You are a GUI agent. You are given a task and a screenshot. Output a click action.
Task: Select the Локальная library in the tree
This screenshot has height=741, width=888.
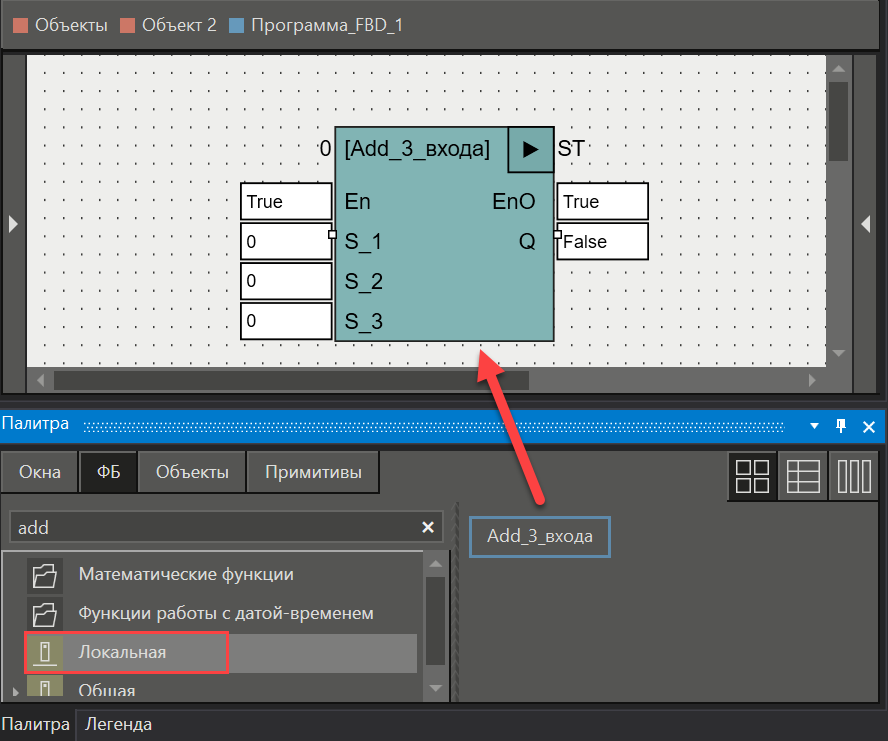point(122,652)
